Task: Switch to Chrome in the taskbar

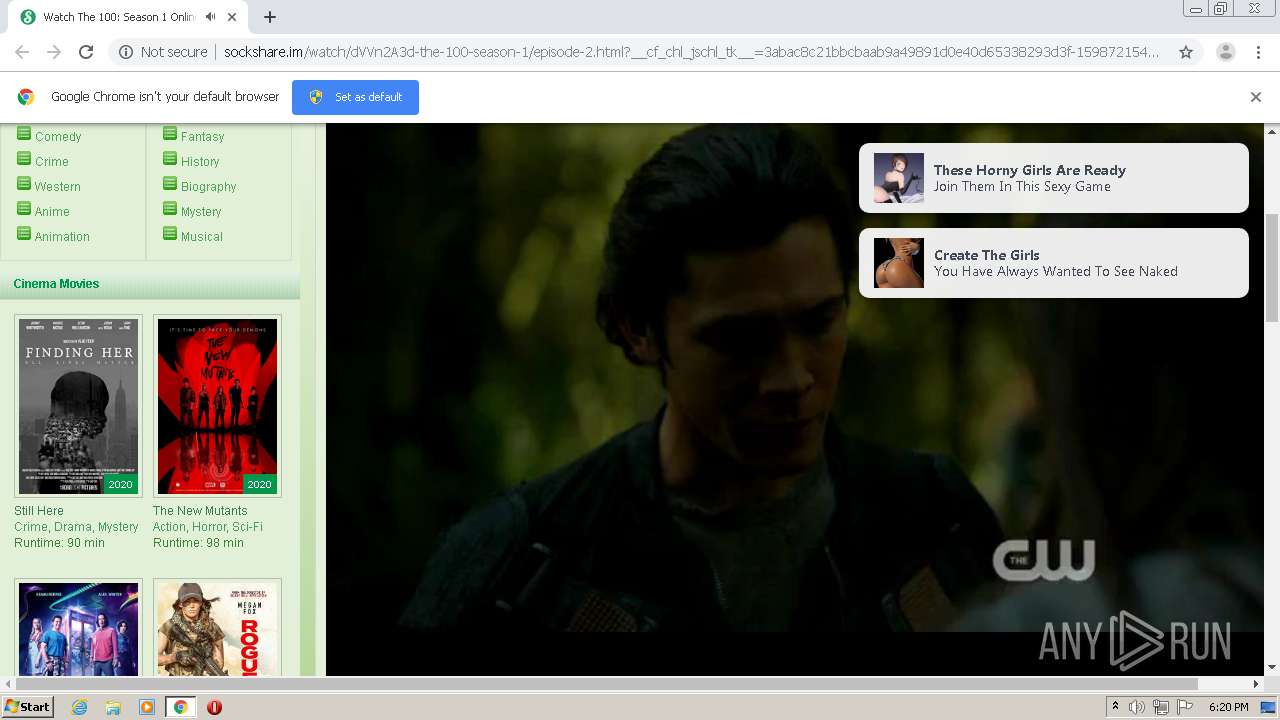Action: [x=180, y=707]
